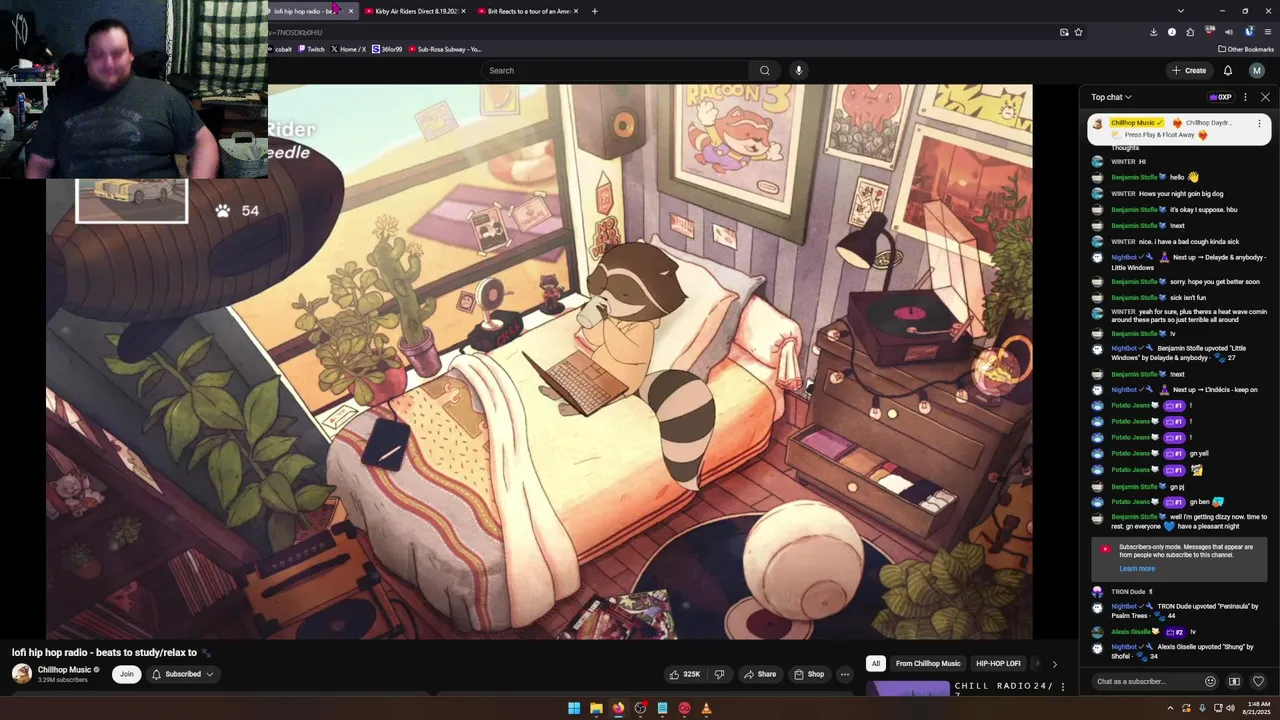Click the 0XP channel points badge
The height and width of the screenshot is (720, 1280).
(x=1220, y=97)
